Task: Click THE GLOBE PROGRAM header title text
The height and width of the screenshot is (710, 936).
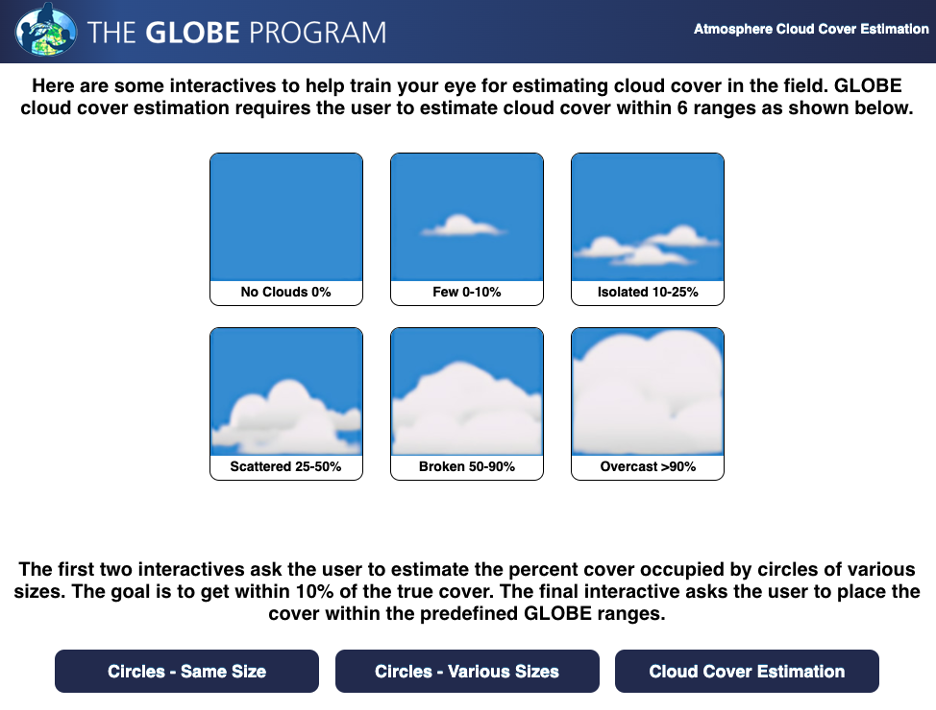Action: pos(237,32)
